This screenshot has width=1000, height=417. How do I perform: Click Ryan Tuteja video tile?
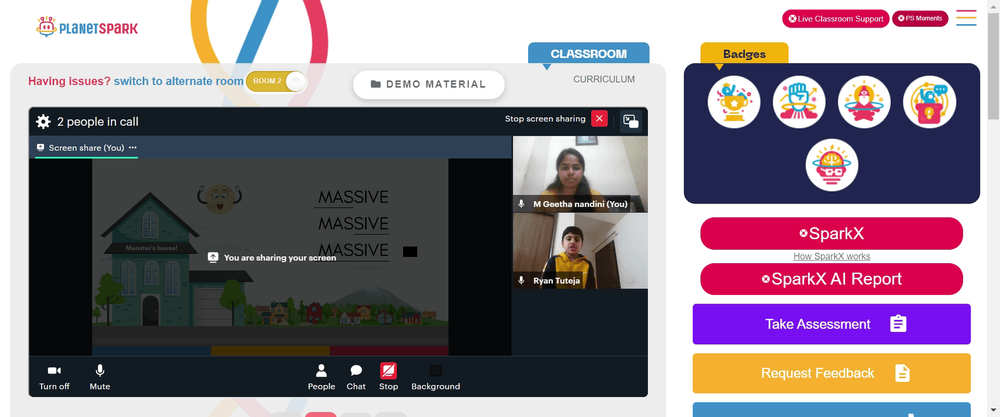pos(580,251)
